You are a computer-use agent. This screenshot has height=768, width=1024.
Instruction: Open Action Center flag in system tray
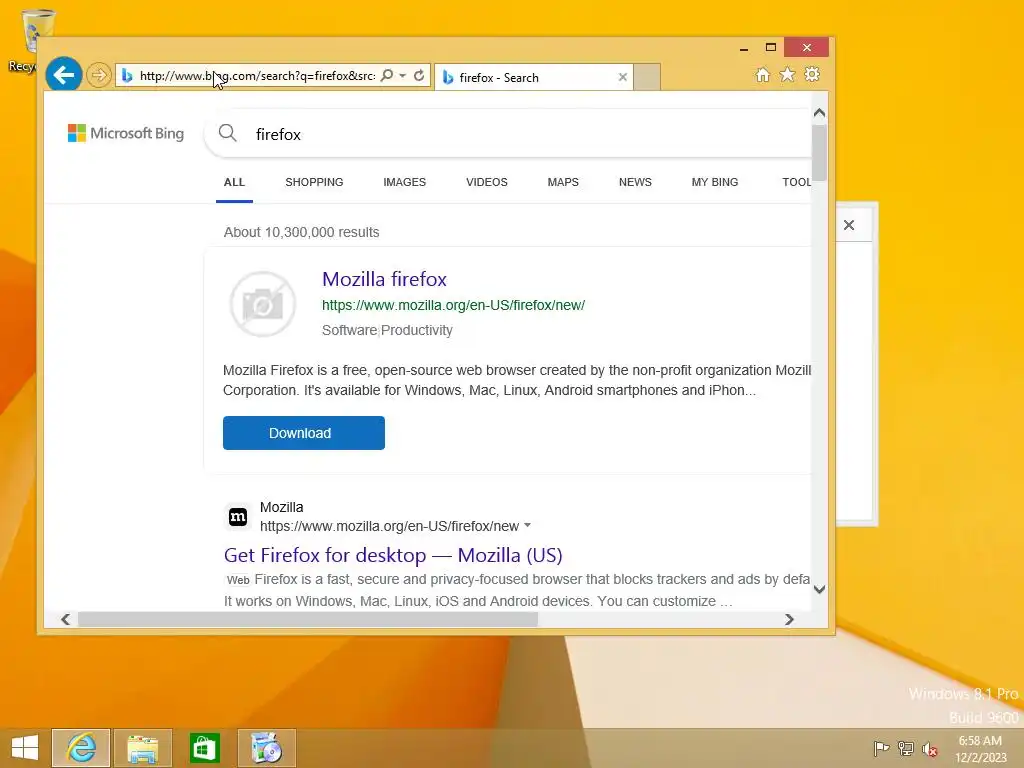pos(881,748)
